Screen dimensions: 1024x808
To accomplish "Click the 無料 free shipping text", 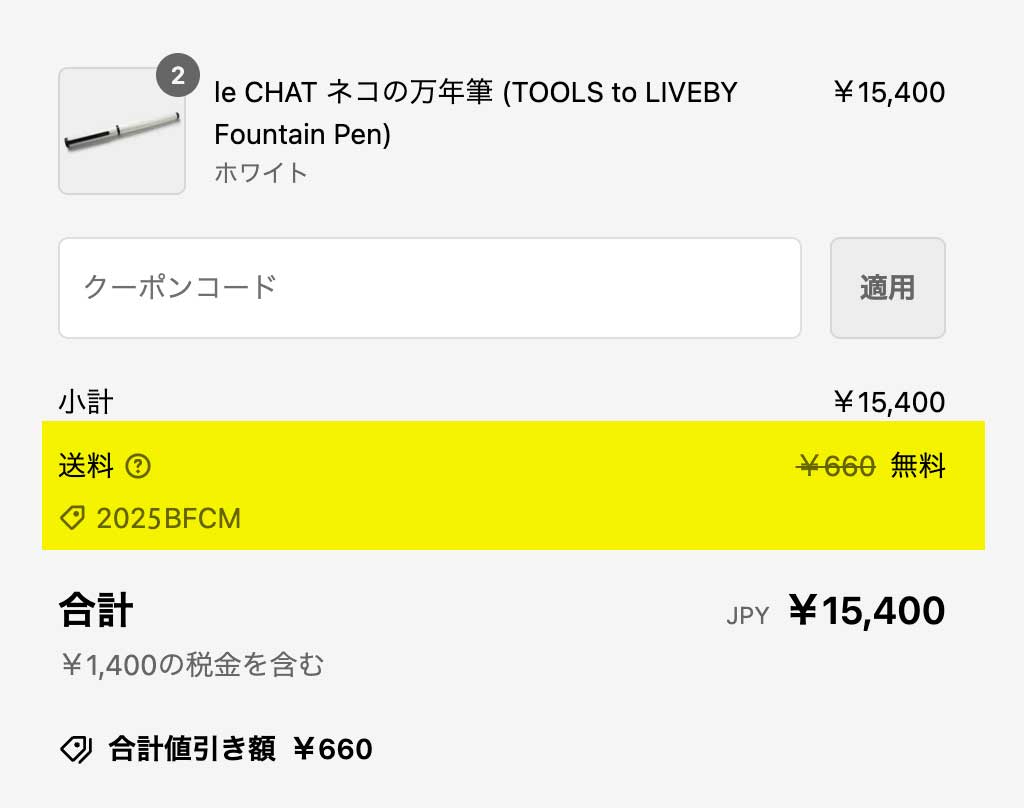I will (x=918, y=466).
